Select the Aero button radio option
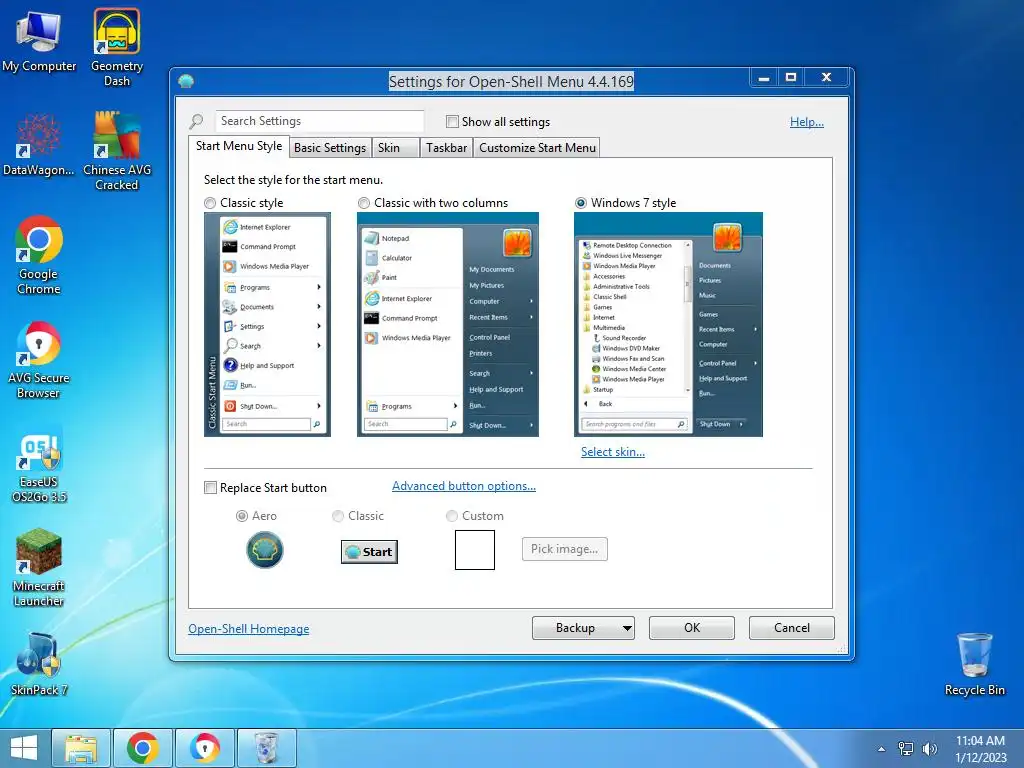 (x=242, y=516)
